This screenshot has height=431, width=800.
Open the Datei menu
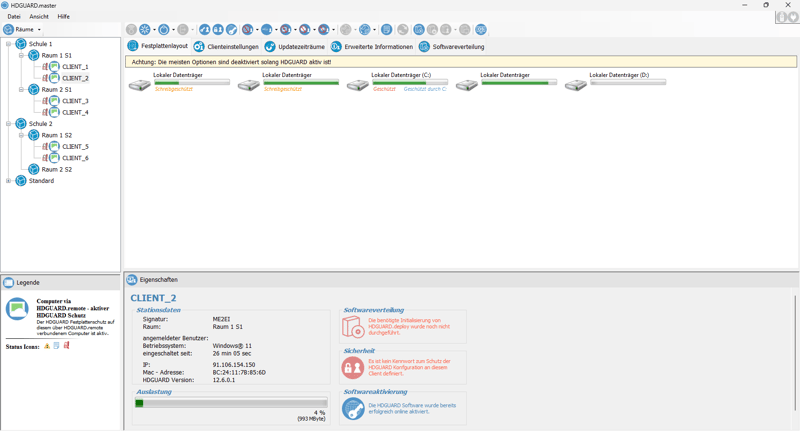tap(14, 16)
